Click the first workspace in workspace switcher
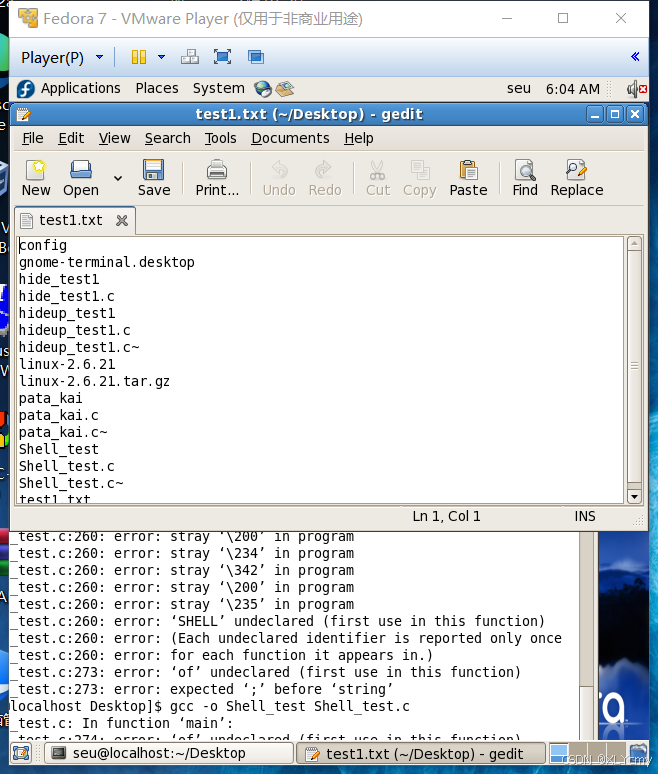Viewport: 658px width, 774px height. (559, 753)
